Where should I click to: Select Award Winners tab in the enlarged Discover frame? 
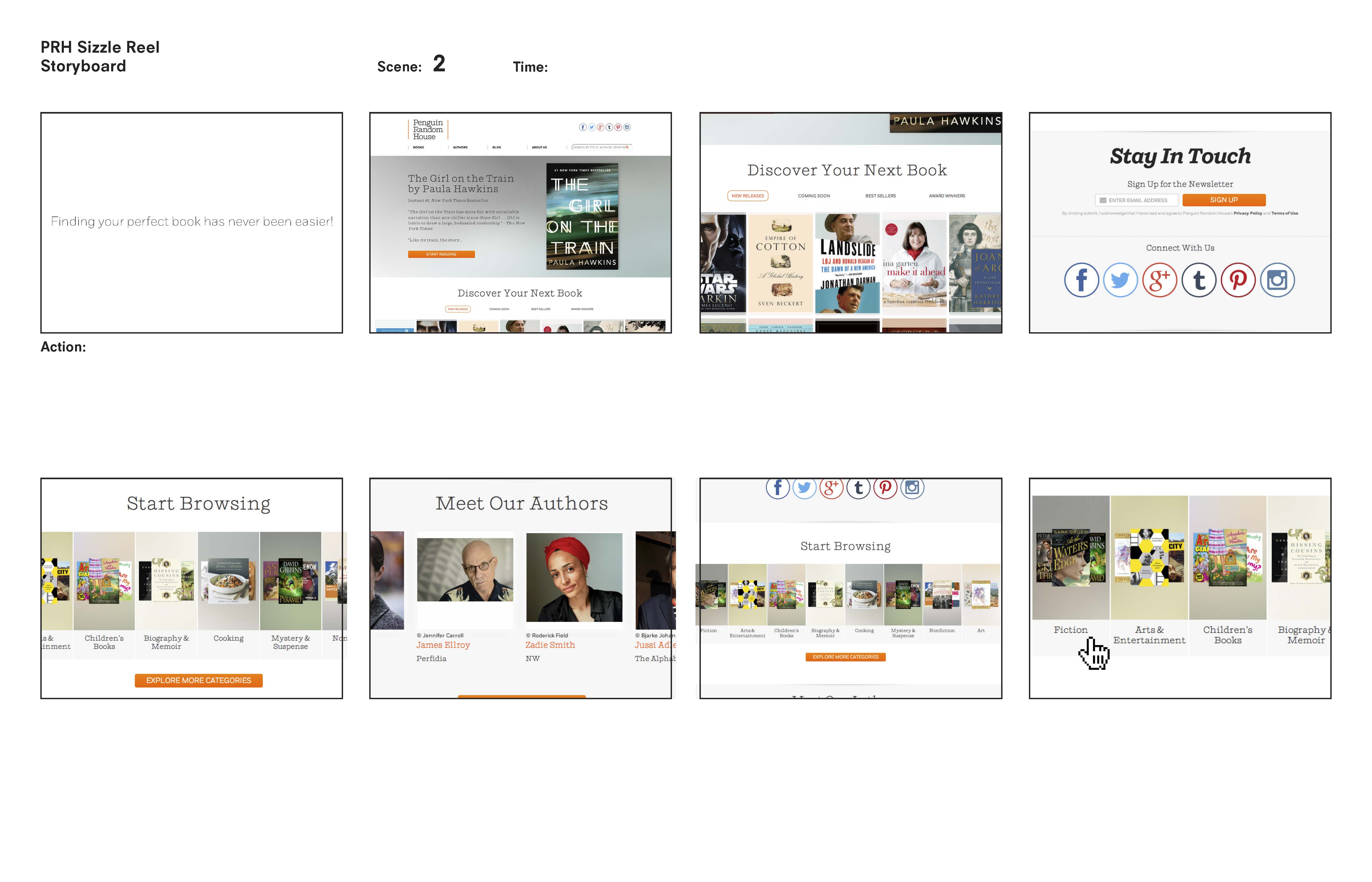coord(947,196)
